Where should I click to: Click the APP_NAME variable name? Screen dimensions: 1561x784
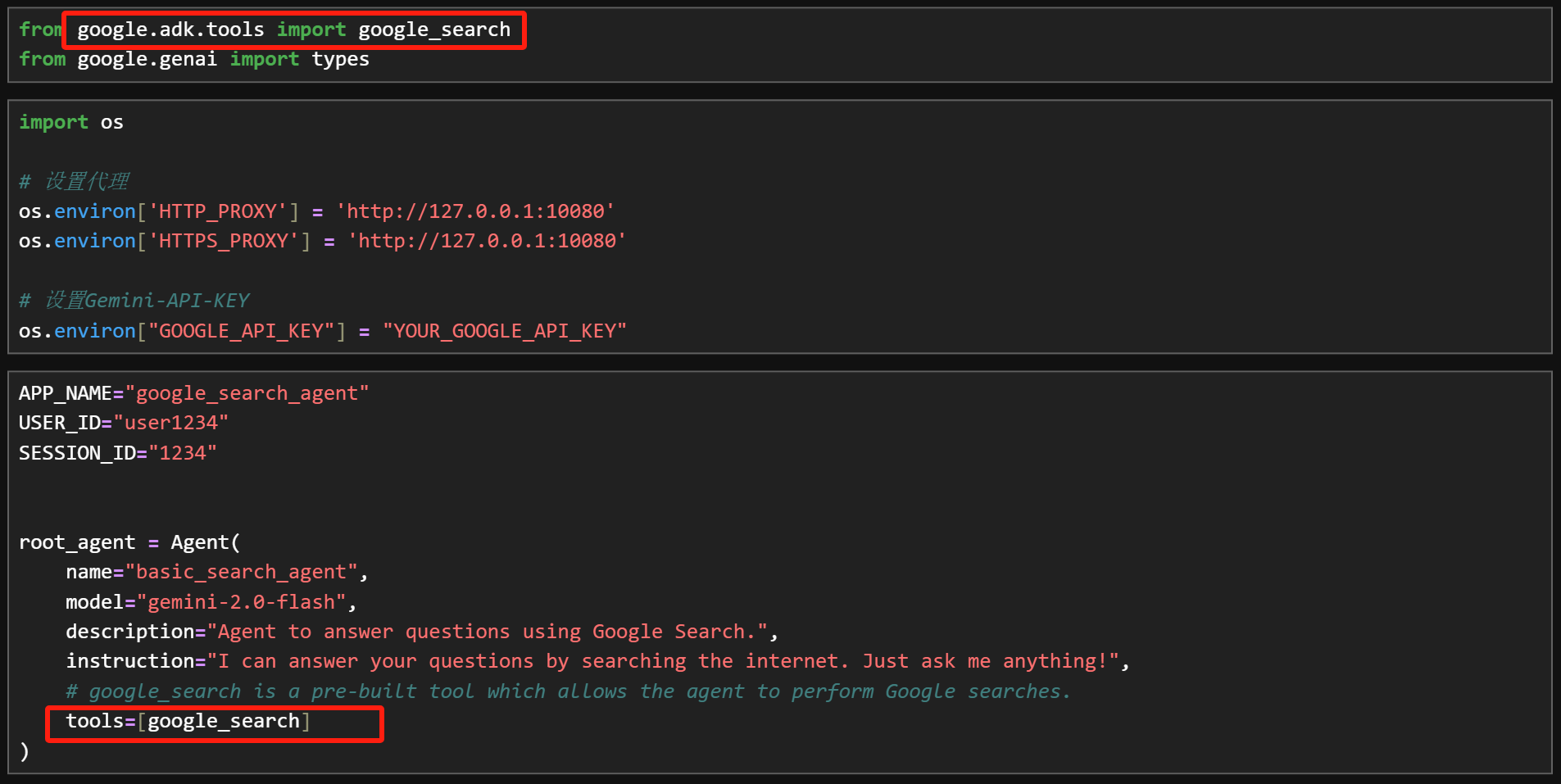[x=66, y=393]
